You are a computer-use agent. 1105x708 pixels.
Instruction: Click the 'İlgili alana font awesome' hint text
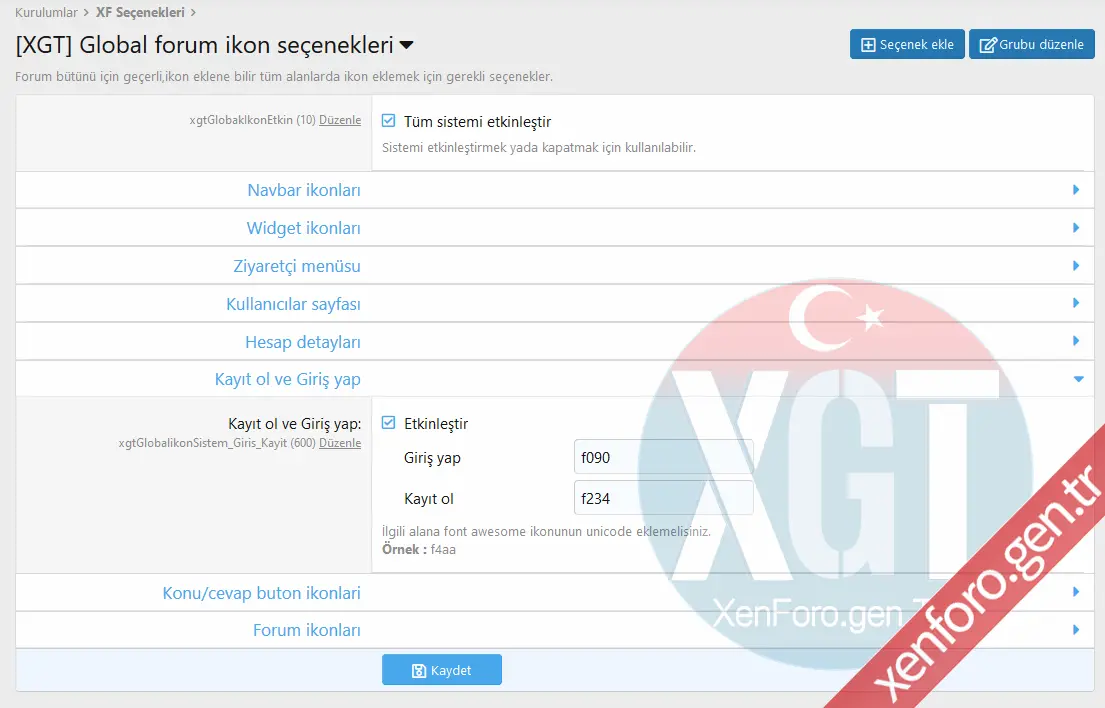546,531
